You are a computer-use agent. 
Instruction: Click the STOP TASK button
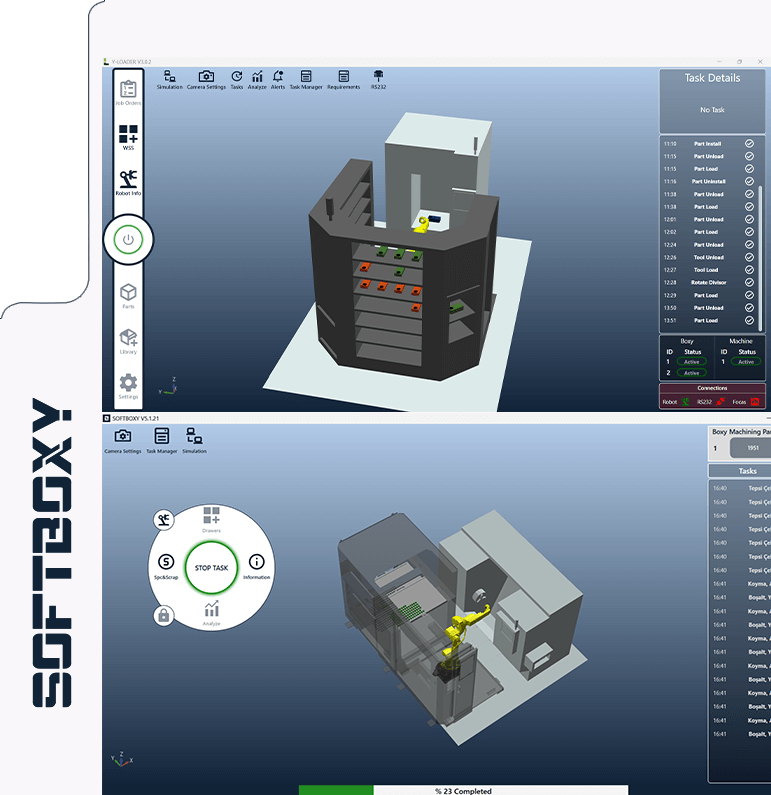tap(211, 567)
